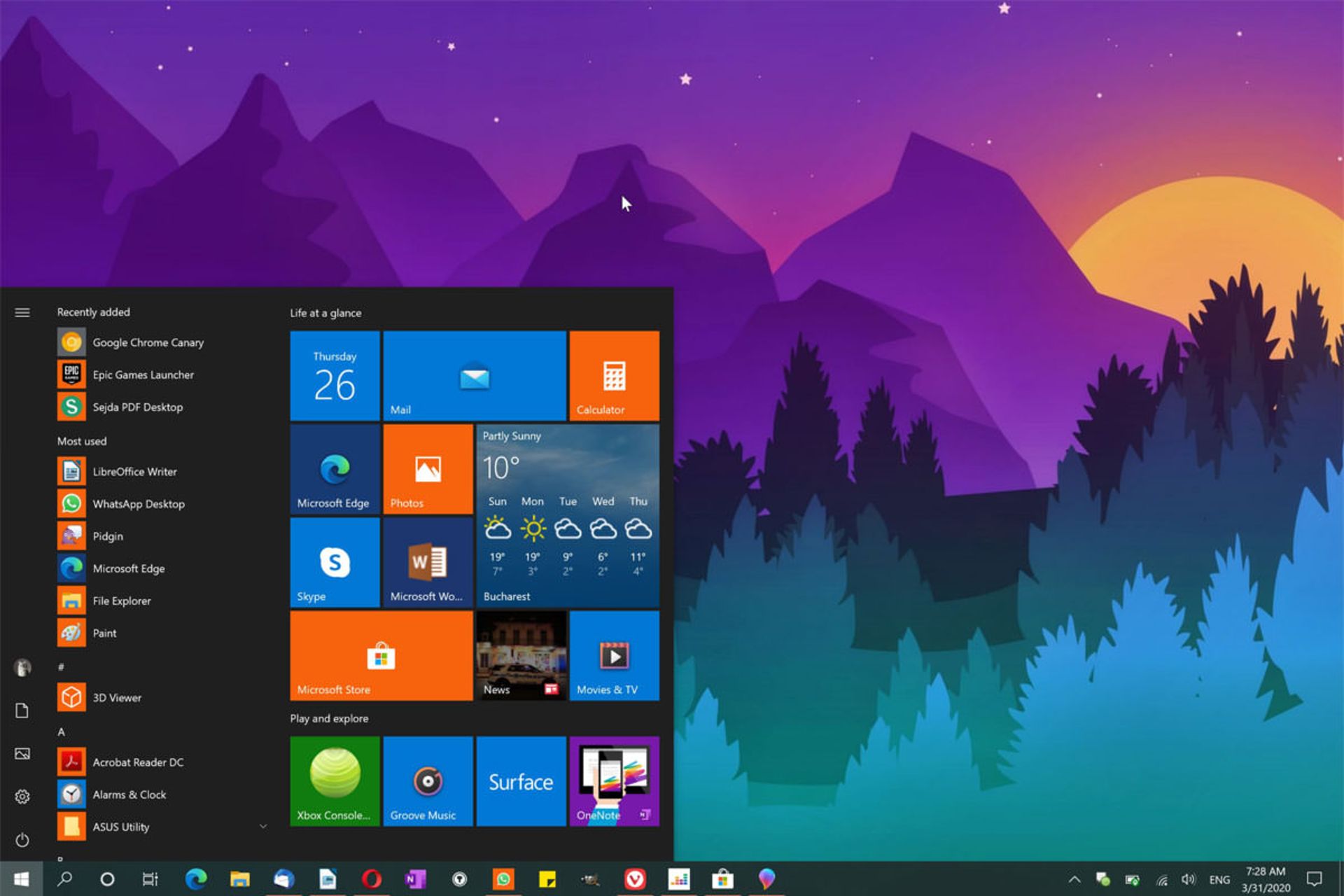
Task: Open the Xbox Console Companion tile
Action: (x=335, y=780)
